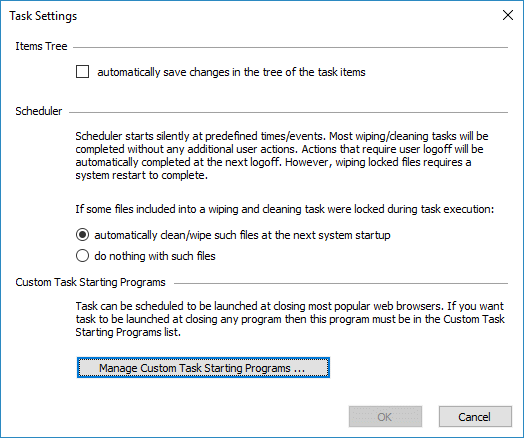Select automatically clean/wipe at next startup radio

tap(82, 235)
